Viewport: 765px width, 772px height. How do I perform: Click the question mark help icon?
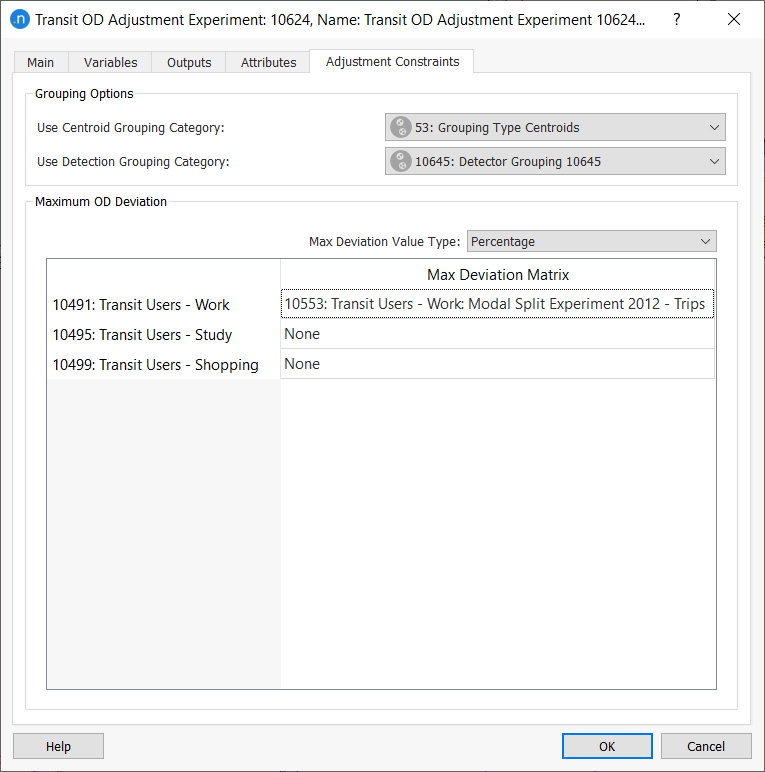pyautogui.click(x=677, y=19)
